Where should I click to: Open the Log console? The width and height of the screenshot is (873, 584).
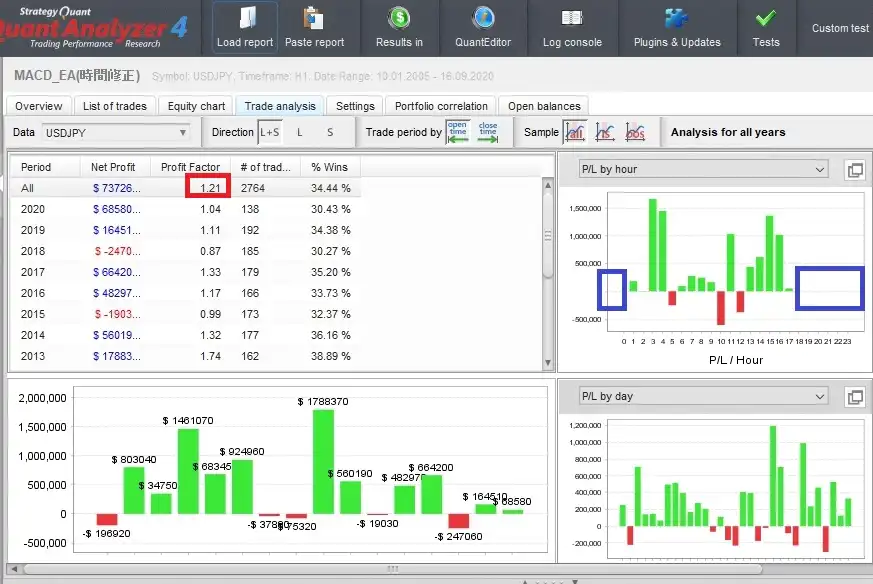(572, 19)
